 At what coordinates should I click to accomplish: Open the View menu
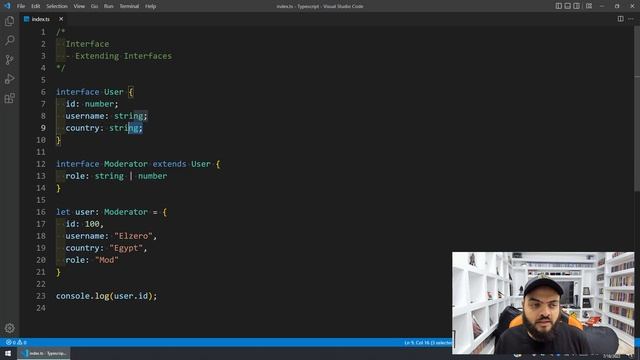point(79,6)
